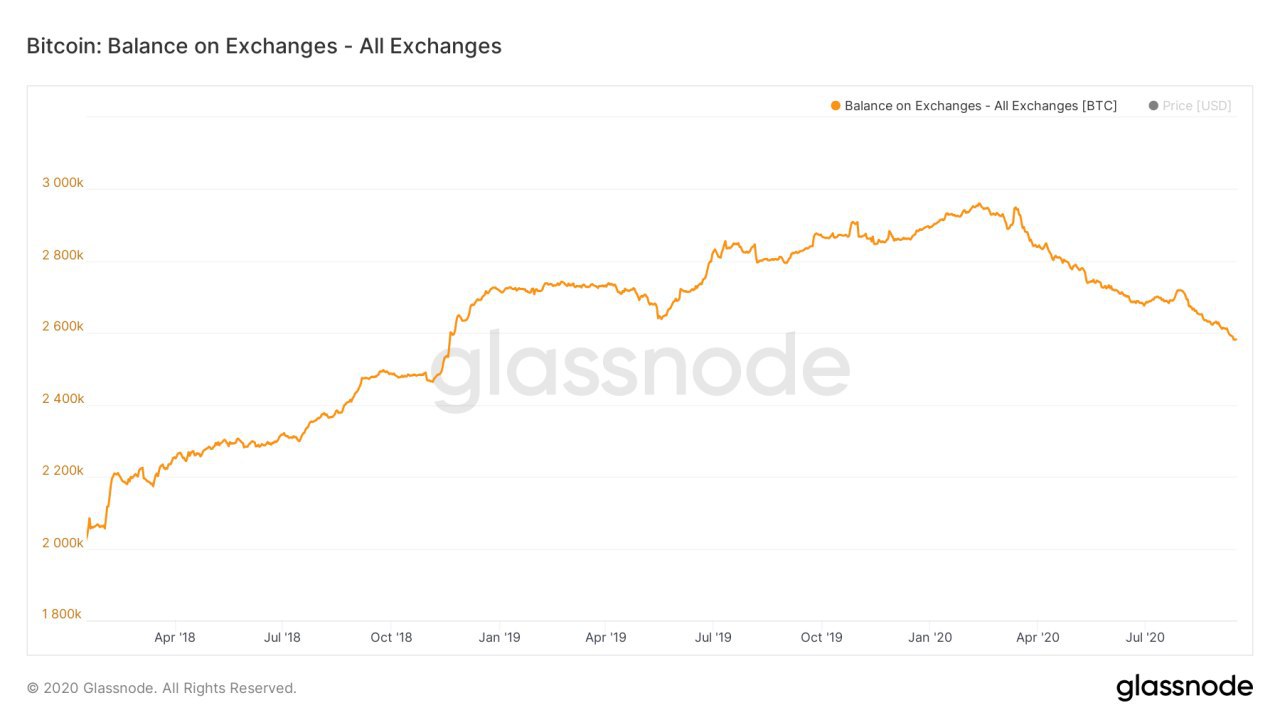Viewport: 1280px width, 720px height.
Task: Click the 1 800k y-axis label
Action: 62,614
